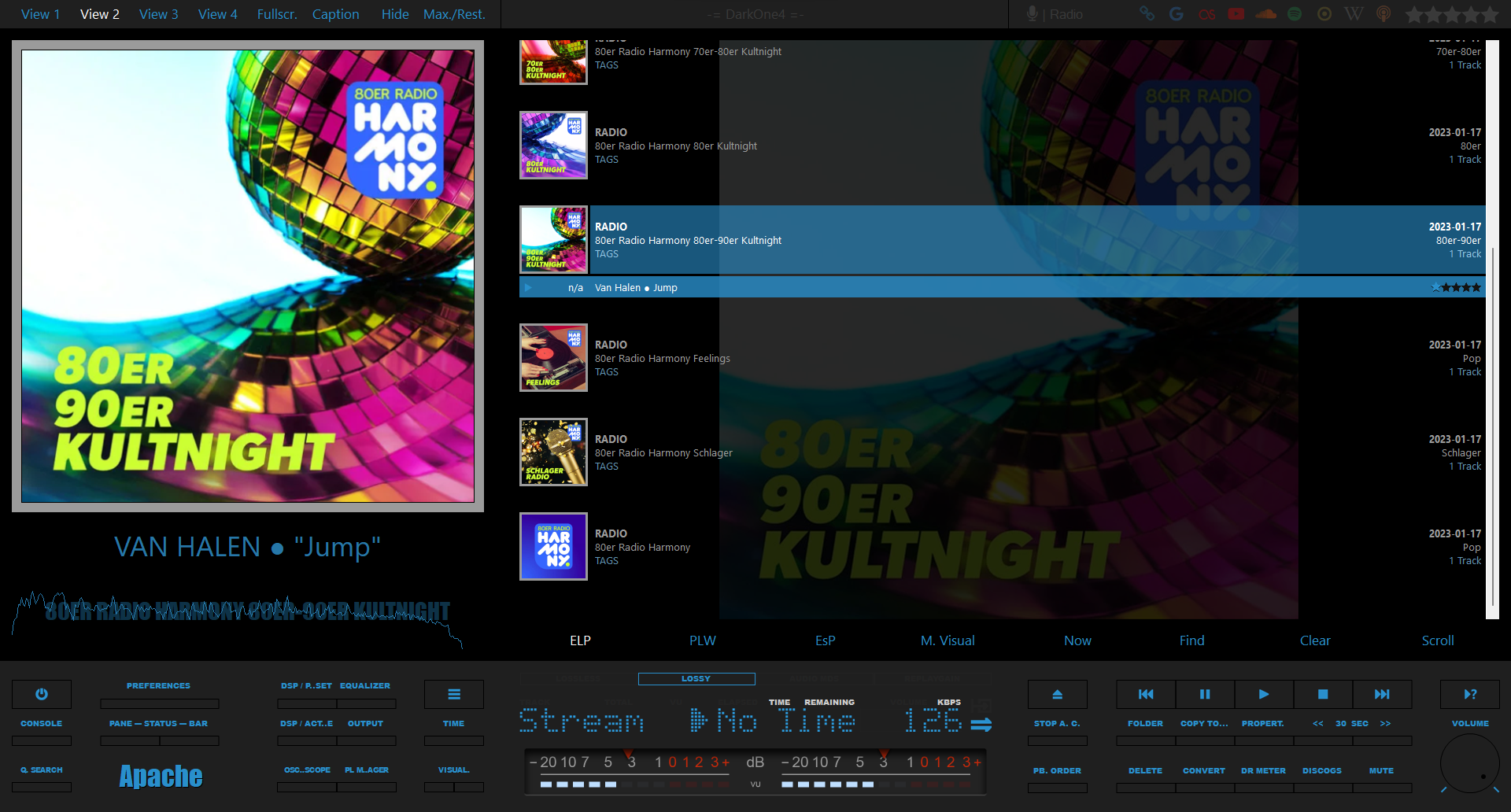
Task: Switch to View 2
Action: pyautogui.click(x=100, y=14)
